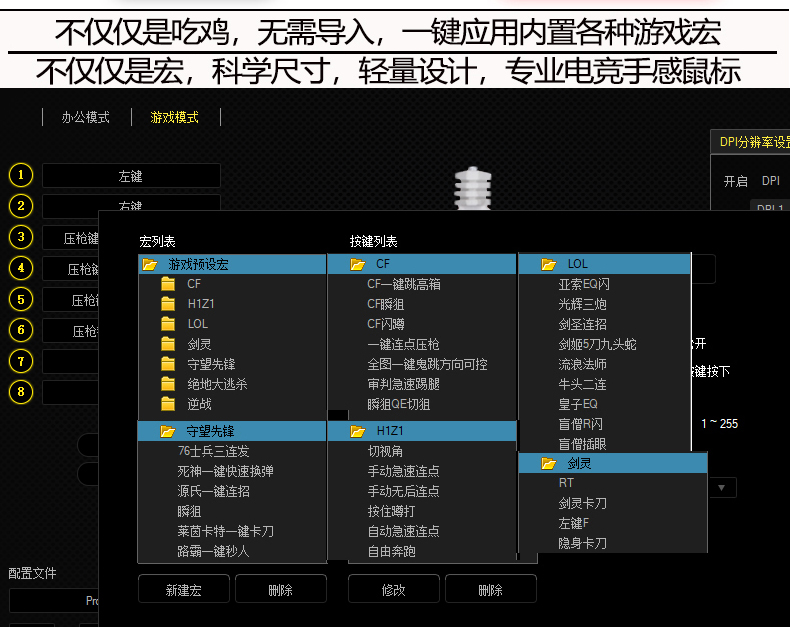790x627 pixels.
Task: Open the dropdown arrow at right edge
Action: click(x=721, y=488)
